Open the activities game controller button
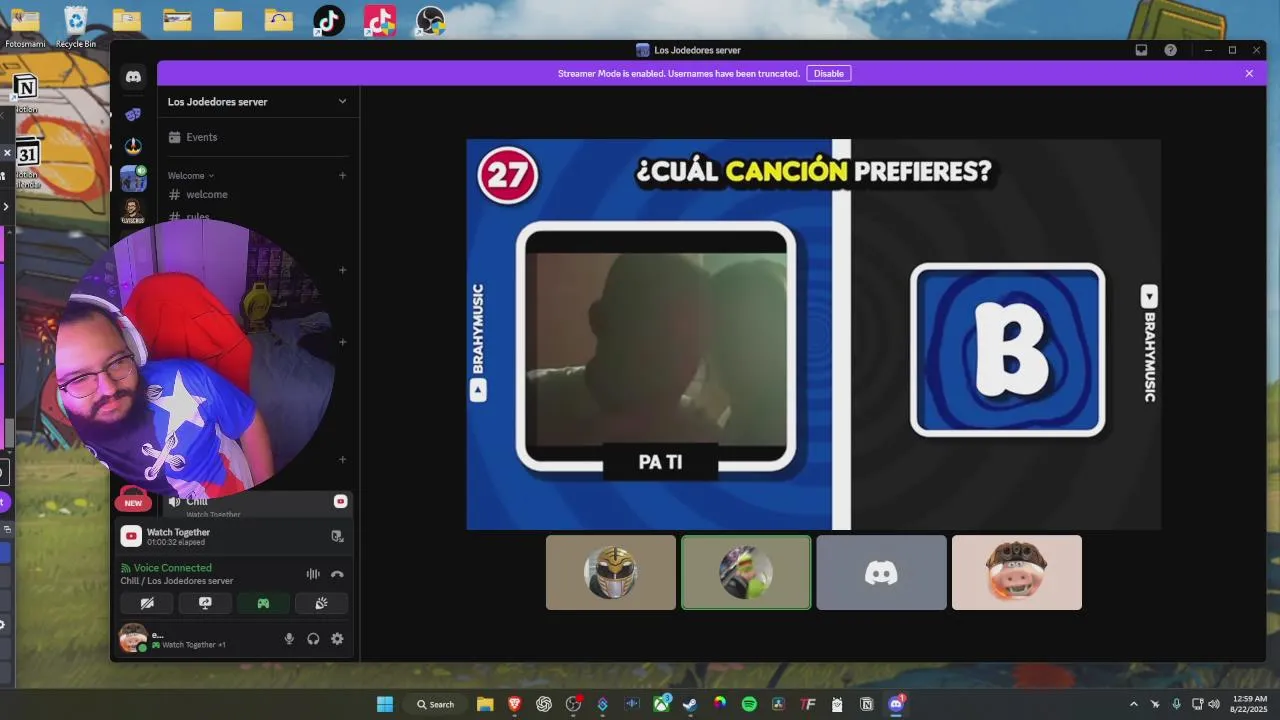This screenshot has height=720, width=1280. click(263, 603)
